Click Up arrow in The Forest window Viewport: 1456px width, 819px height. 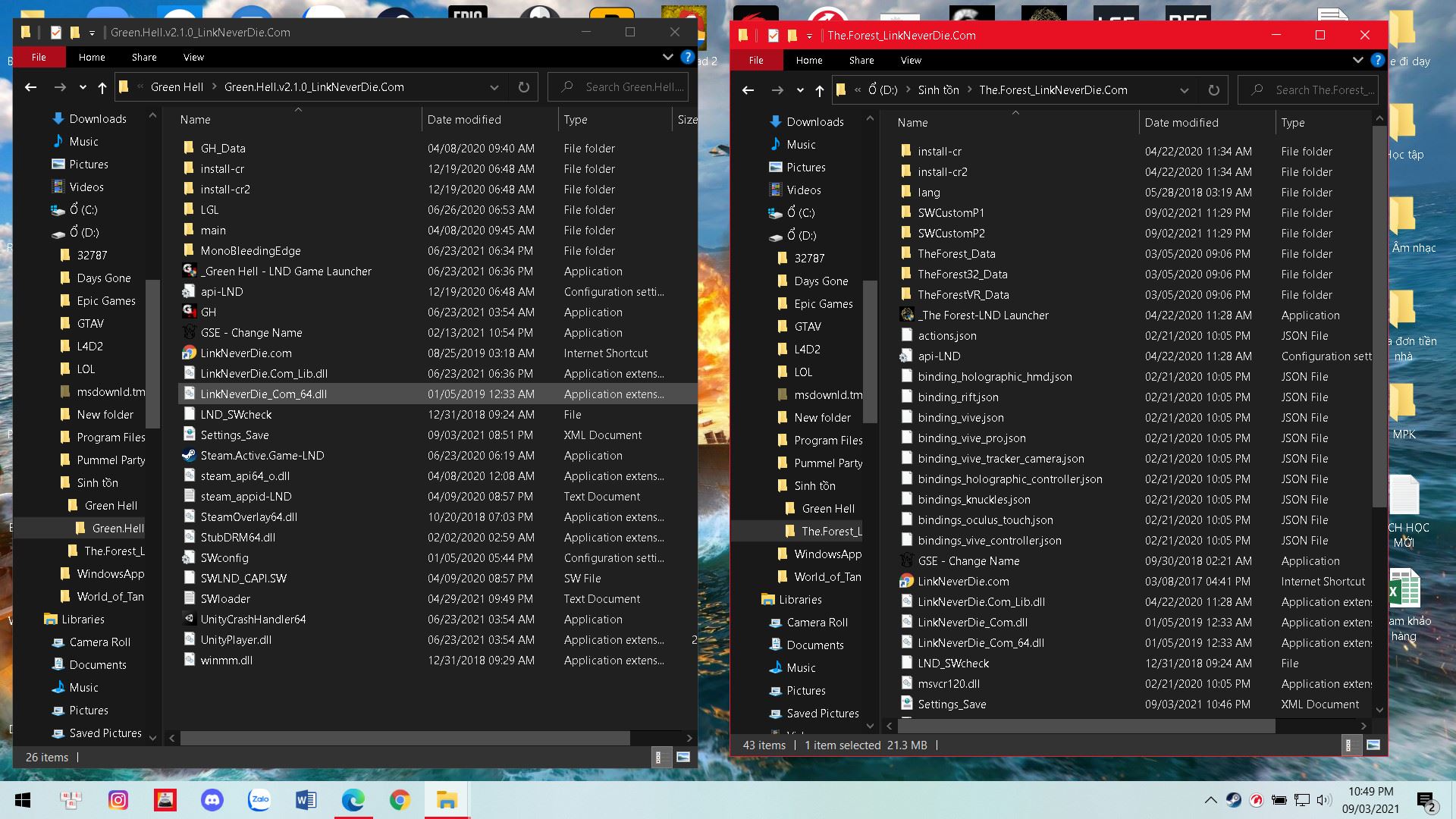click(819, 90)
